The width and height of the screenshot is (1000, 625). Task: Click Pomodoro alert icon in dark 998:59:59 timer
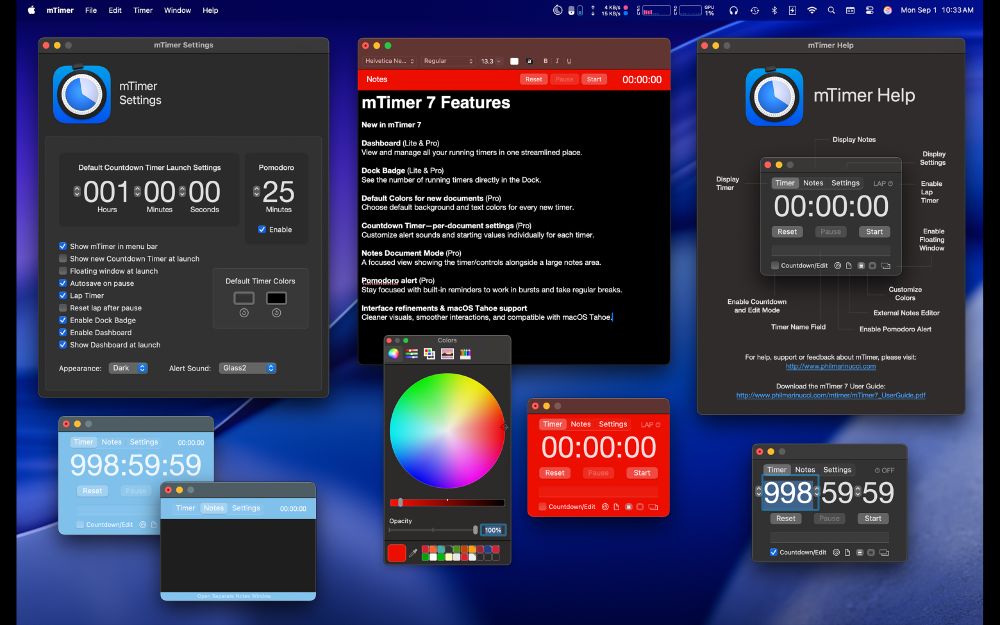tap(836, 552)
